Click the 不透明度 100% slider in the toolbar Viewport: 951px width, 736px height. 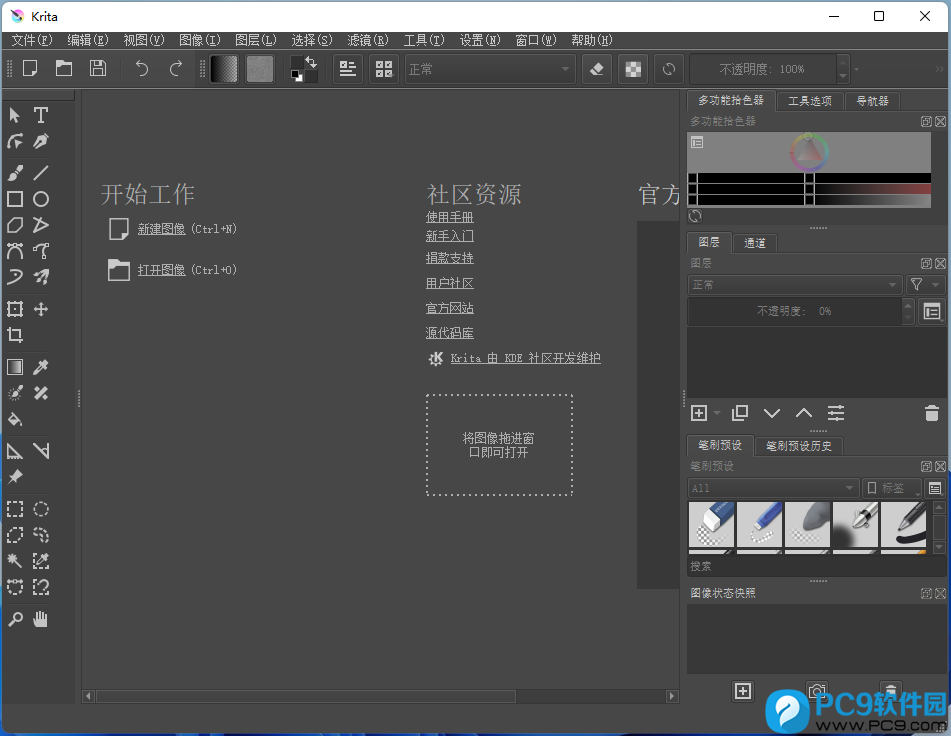point(762,69)
